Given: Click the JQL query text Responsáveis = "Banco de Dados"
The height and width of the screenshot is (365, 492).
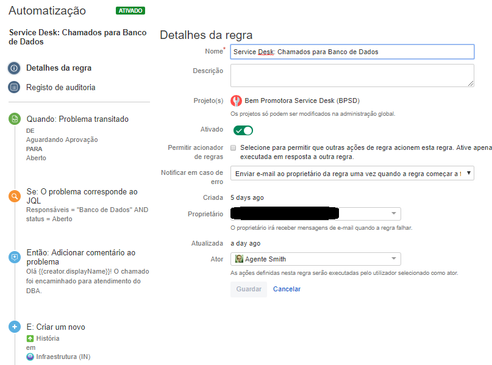Looking at the screenshot, I should tap(80, 210).
